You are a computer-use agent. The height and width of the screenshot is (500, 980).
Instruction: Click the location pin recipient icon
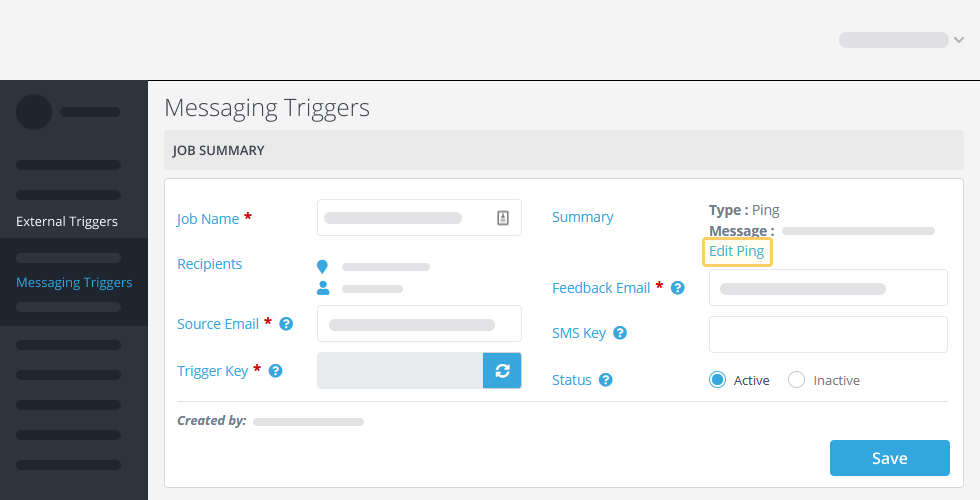(x=322, y=267)
